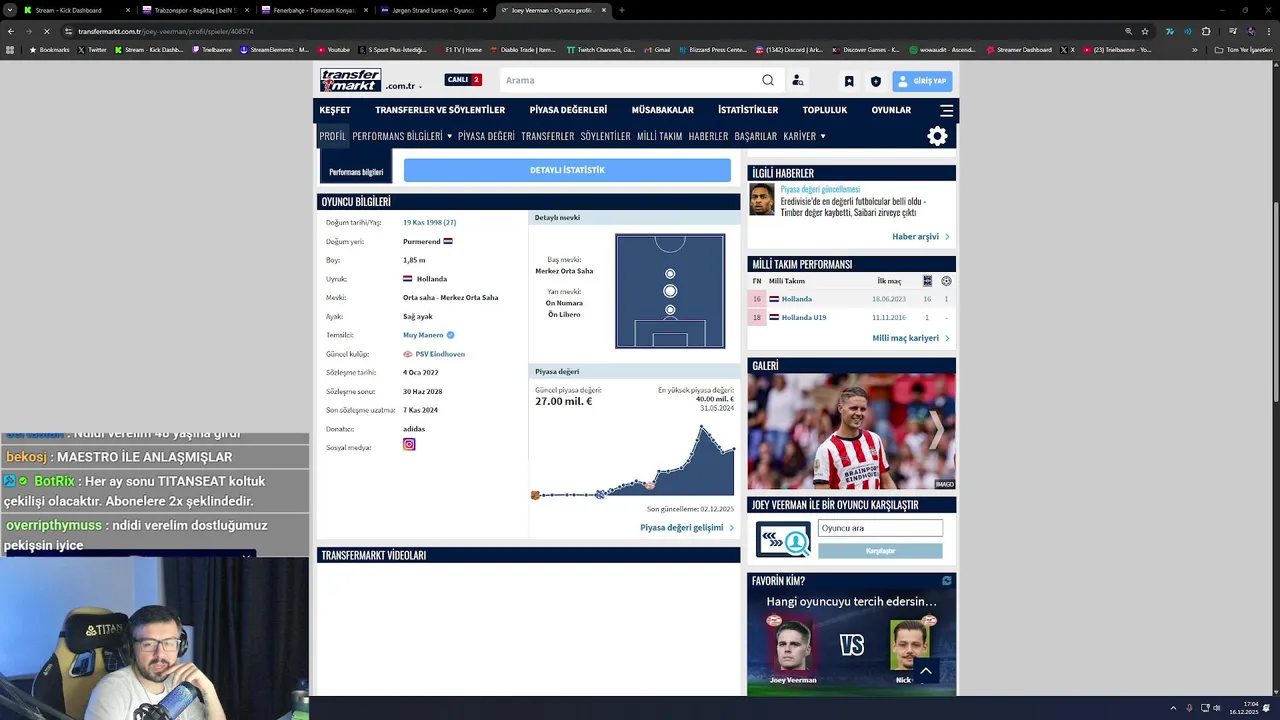Open the Gmail bookmark
1280x720 pixels.
(658, 49)
